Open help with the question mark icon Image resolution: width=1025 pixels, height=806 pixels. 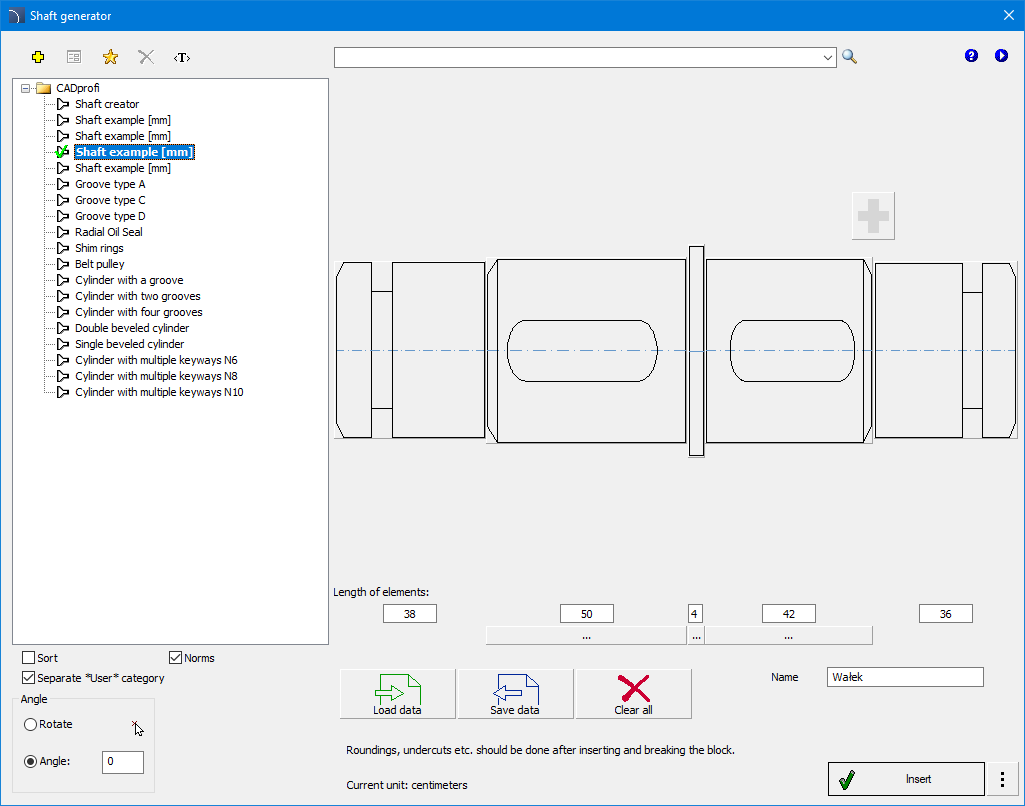click(971, 56)
